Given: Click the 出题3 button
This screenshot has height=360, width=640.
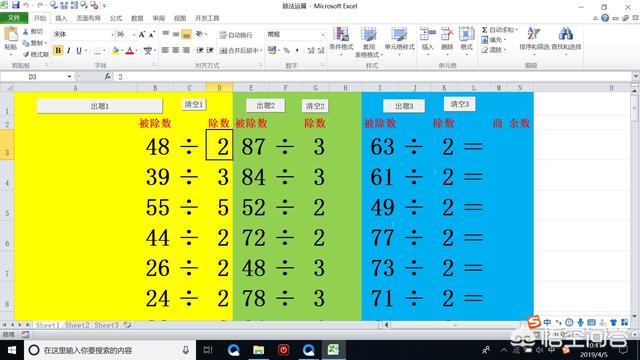Looking at the screenshot, I should (x=404, y=106).
